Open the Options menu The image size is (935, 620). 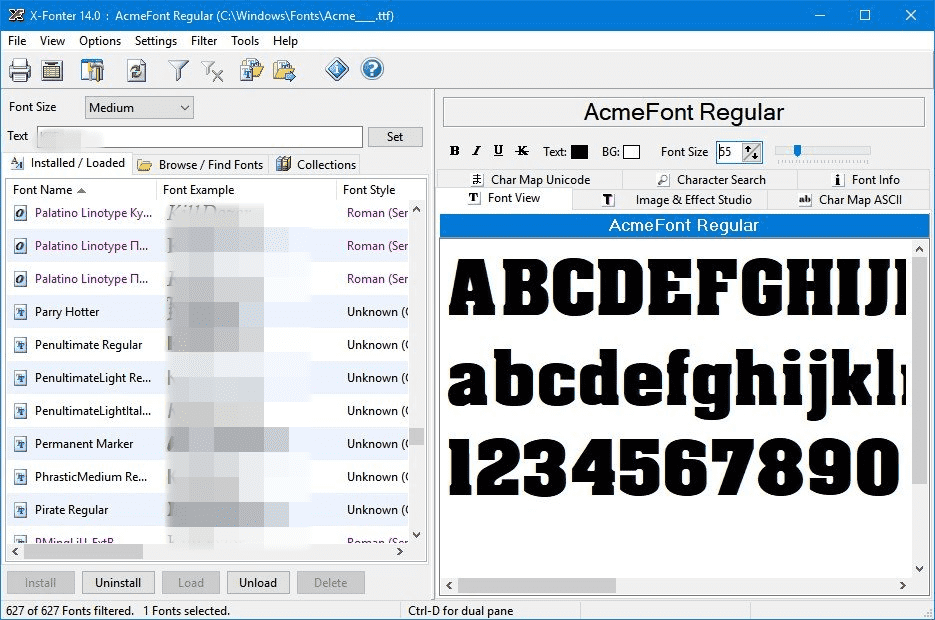click(x=100, y=41)
